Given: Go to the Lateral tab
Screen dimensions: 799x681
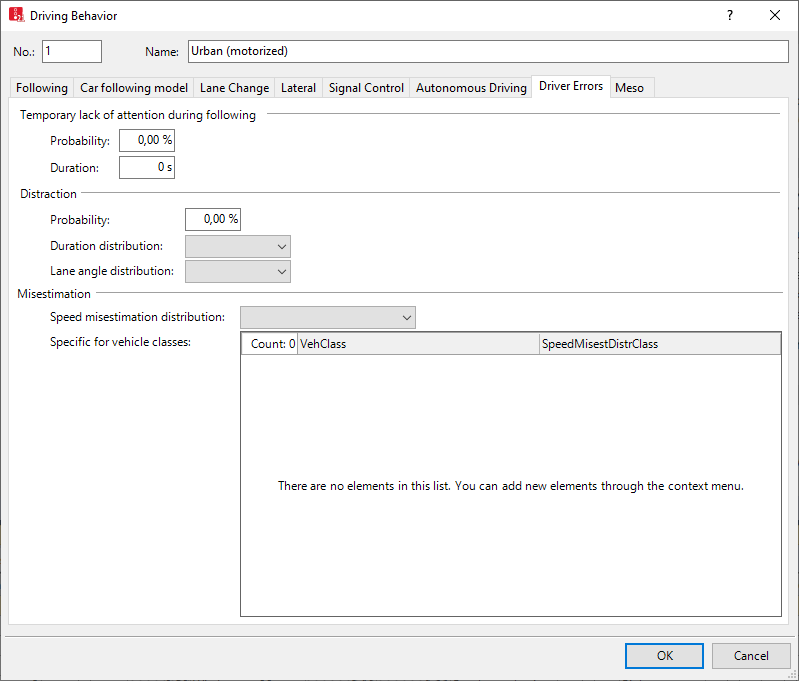Looking at the screenshot, I should (x=298, y=88).
